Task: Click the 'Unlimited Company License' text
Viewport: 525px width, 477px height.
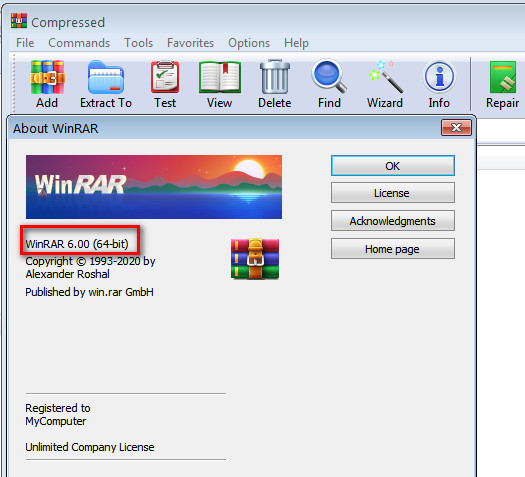Action: [x=90, y=447]
